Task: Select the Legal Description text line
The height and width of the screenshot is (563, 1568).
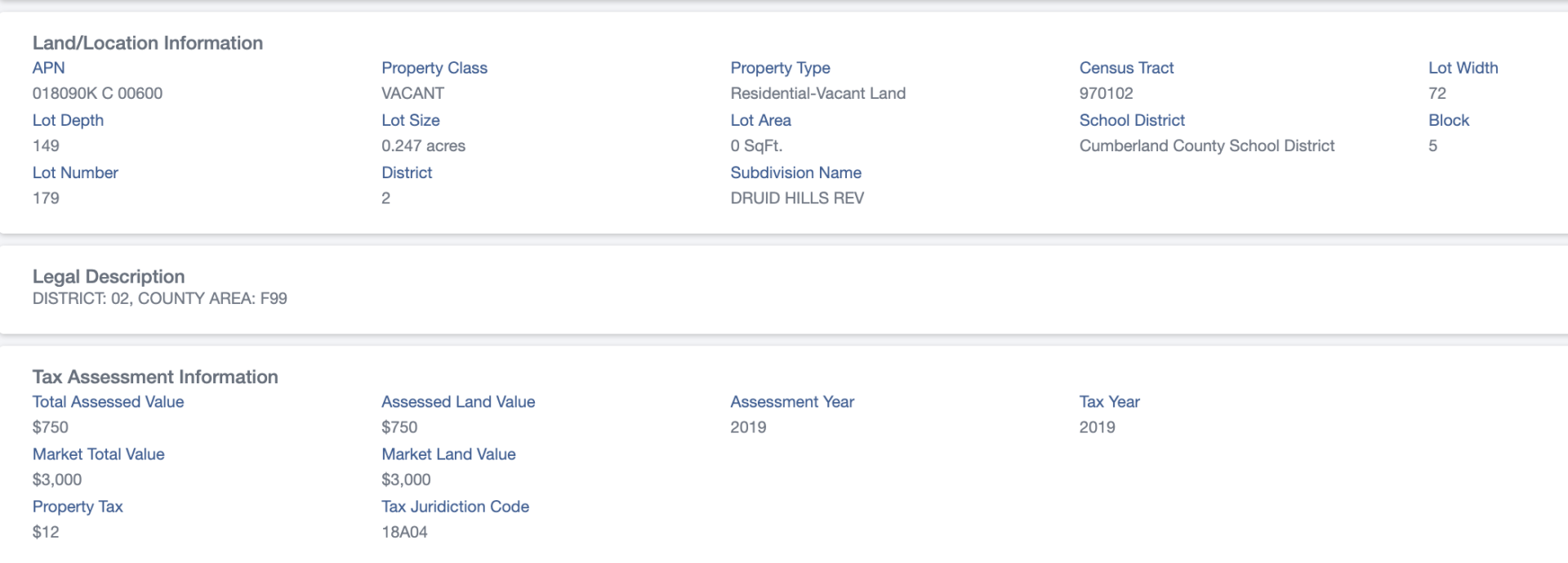Action: (x=159, y=298)
